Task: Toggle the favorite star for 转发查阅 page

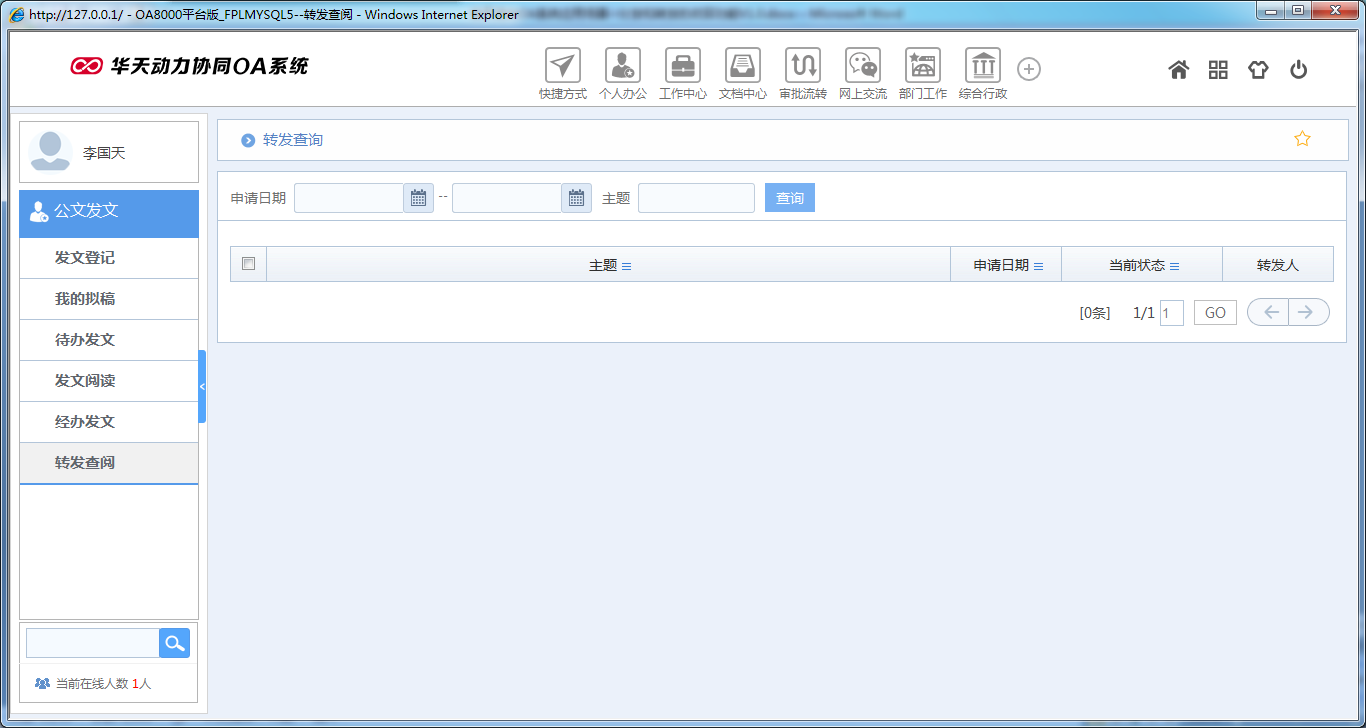Action: pyautogui.click(x=1302, y=138)
